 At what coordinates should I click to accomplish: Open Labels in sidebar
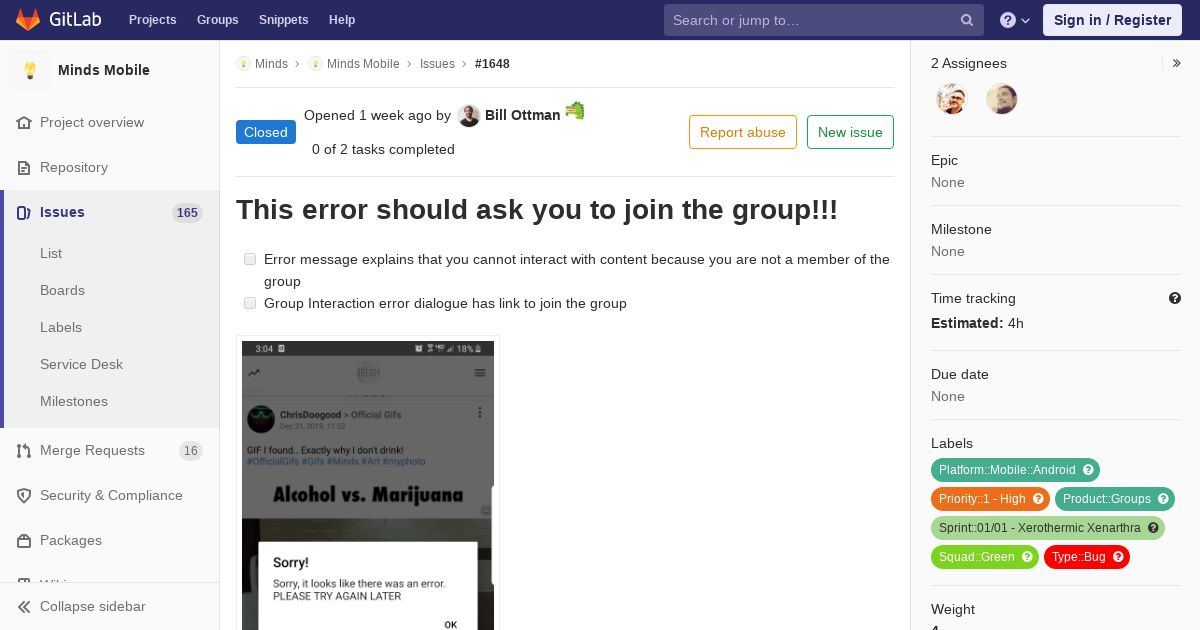click(x=61, y=327)
